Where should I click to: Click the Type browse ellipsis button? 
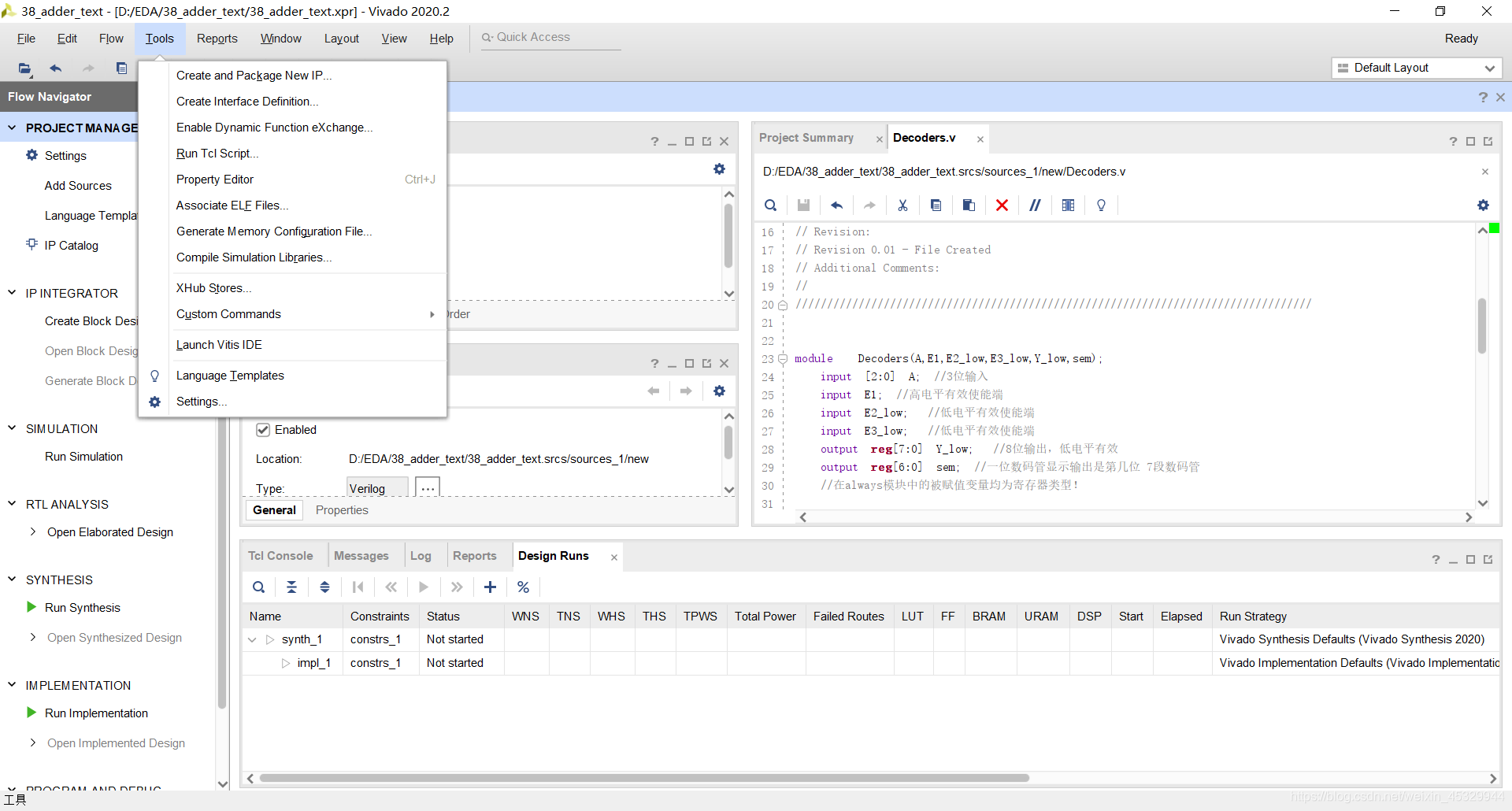click(x=428, y=487)
